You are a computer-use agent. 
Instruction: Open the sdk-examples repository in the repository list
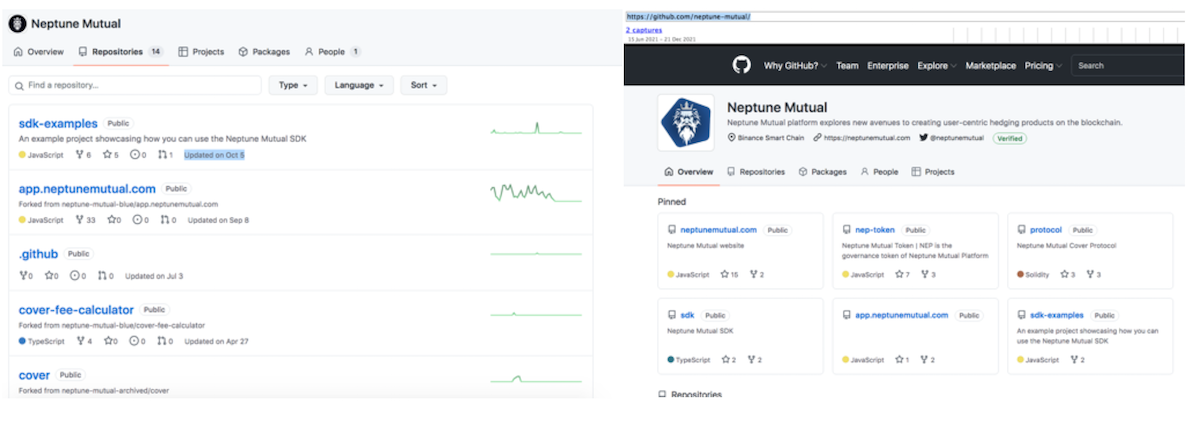58,123
